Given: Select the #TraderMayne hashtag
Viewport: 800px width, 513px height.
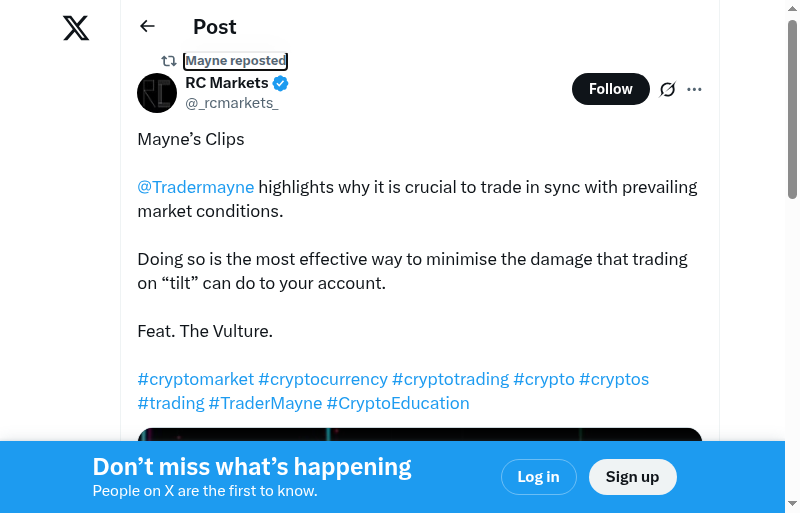Looking at the screenshot, I should tap(265, 403).
